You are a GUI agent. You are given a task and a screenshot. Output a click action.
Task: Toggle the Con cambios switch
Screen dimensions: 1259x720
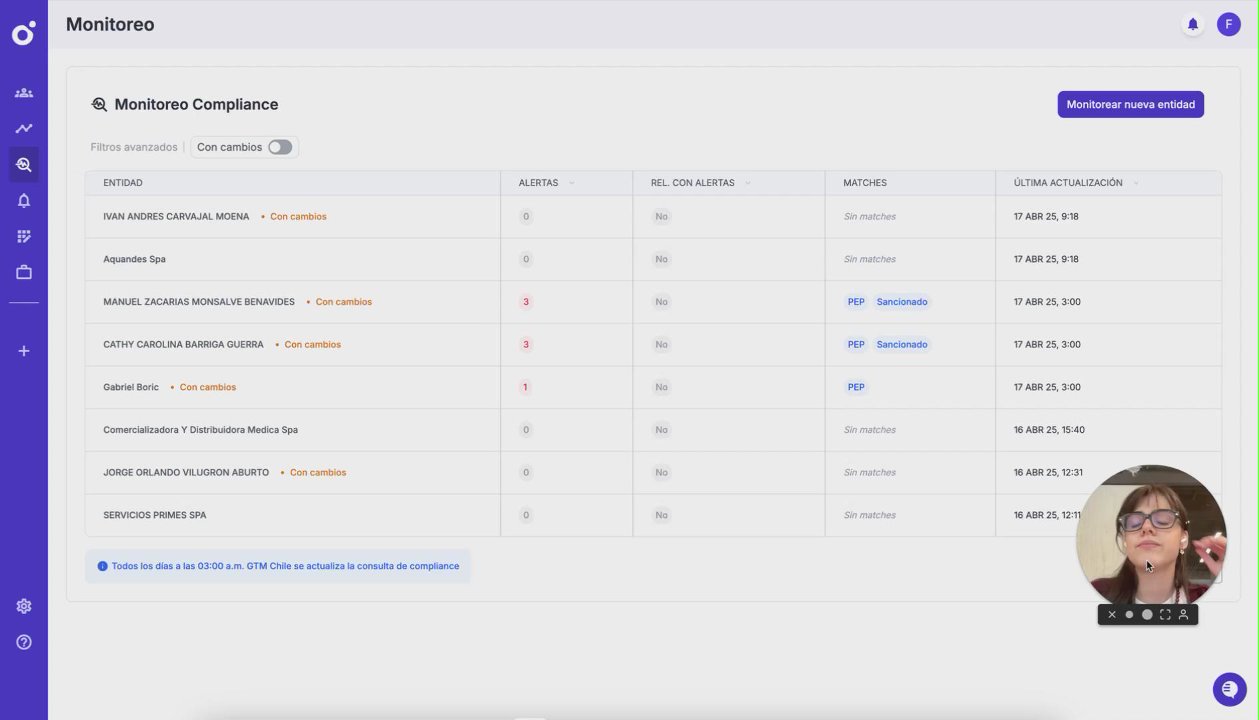point(280,147)
